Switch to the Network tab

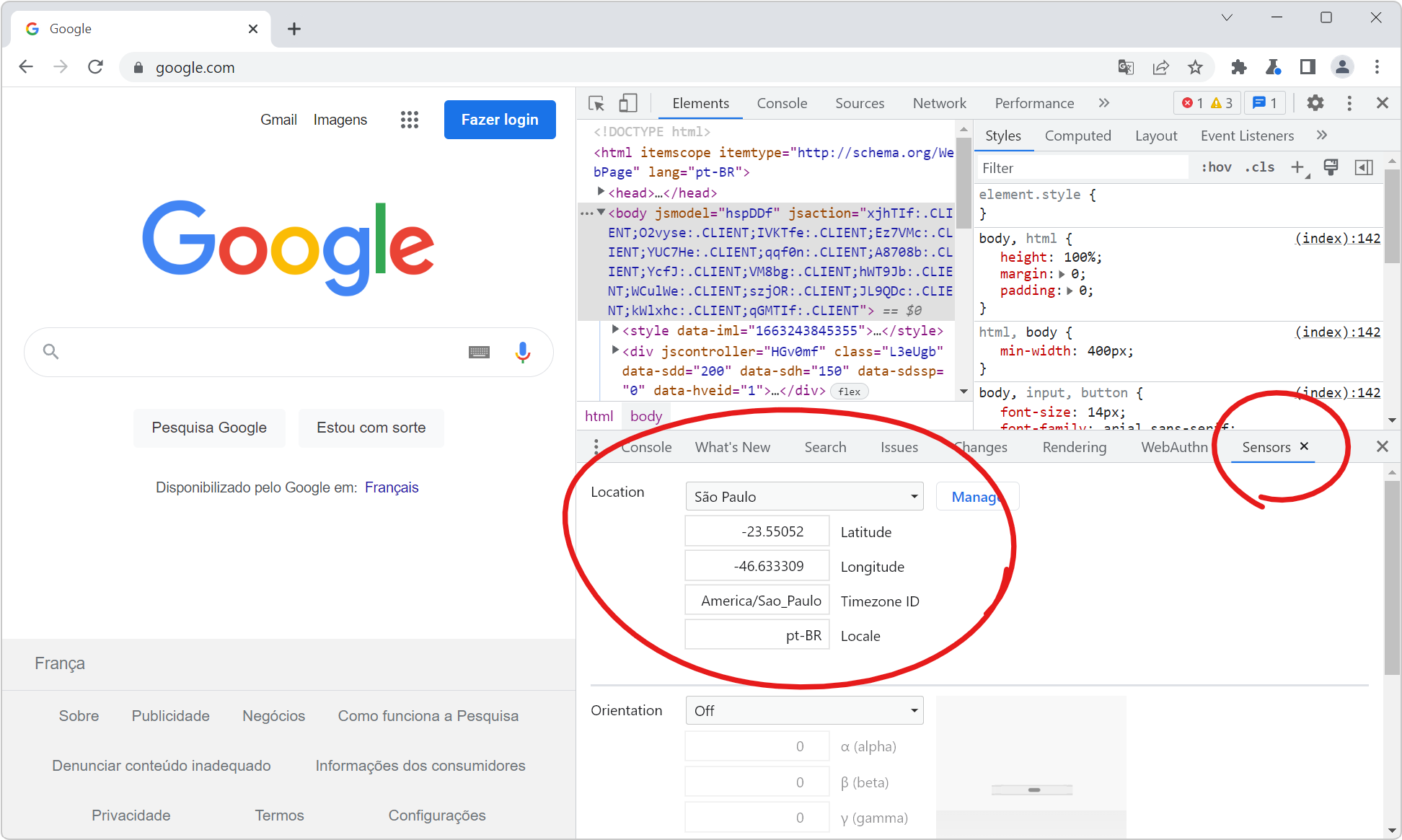point(939,103)
